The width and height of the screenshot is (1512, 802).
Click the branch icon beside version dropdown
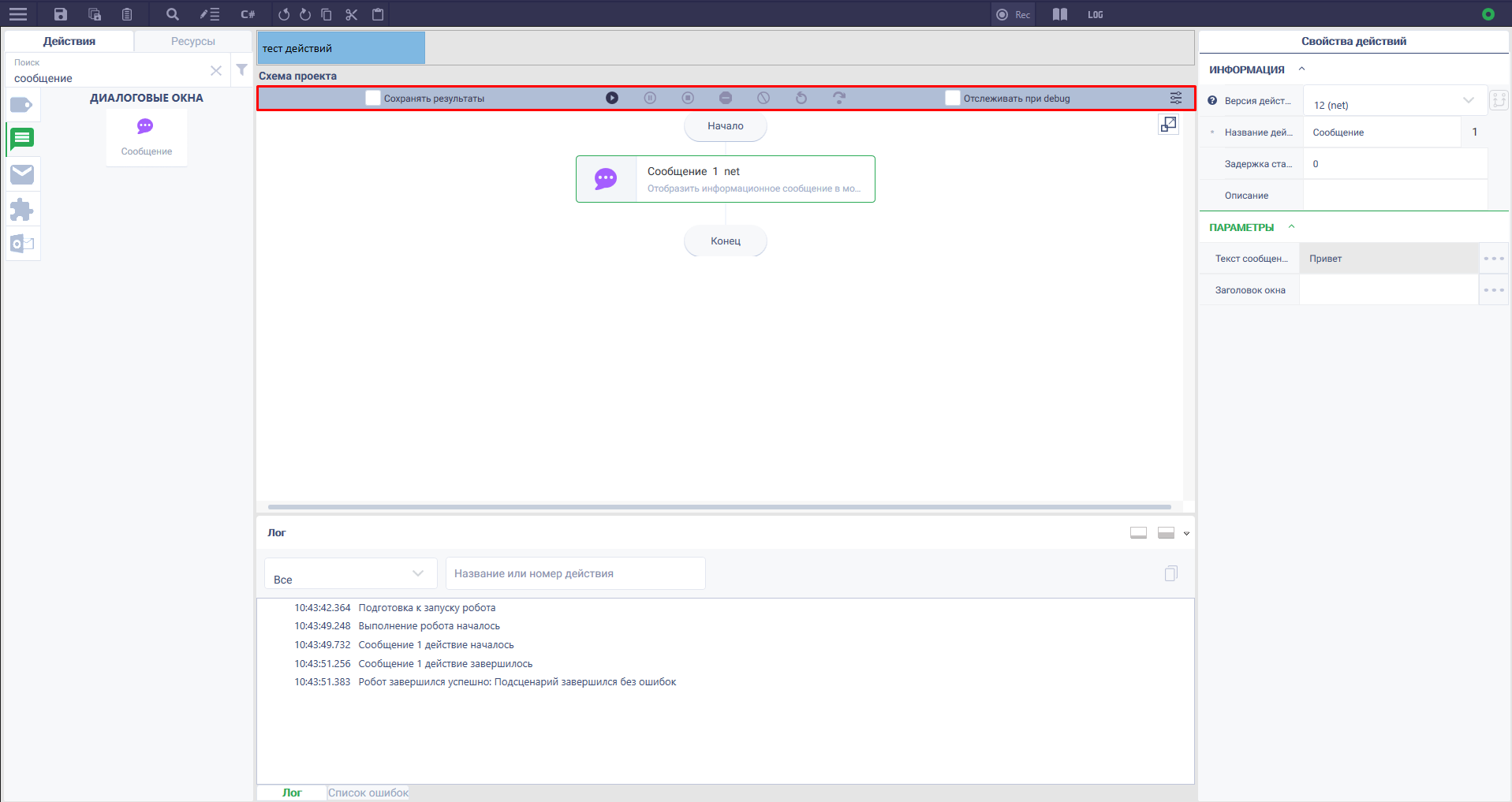(x=1499, y=100)
